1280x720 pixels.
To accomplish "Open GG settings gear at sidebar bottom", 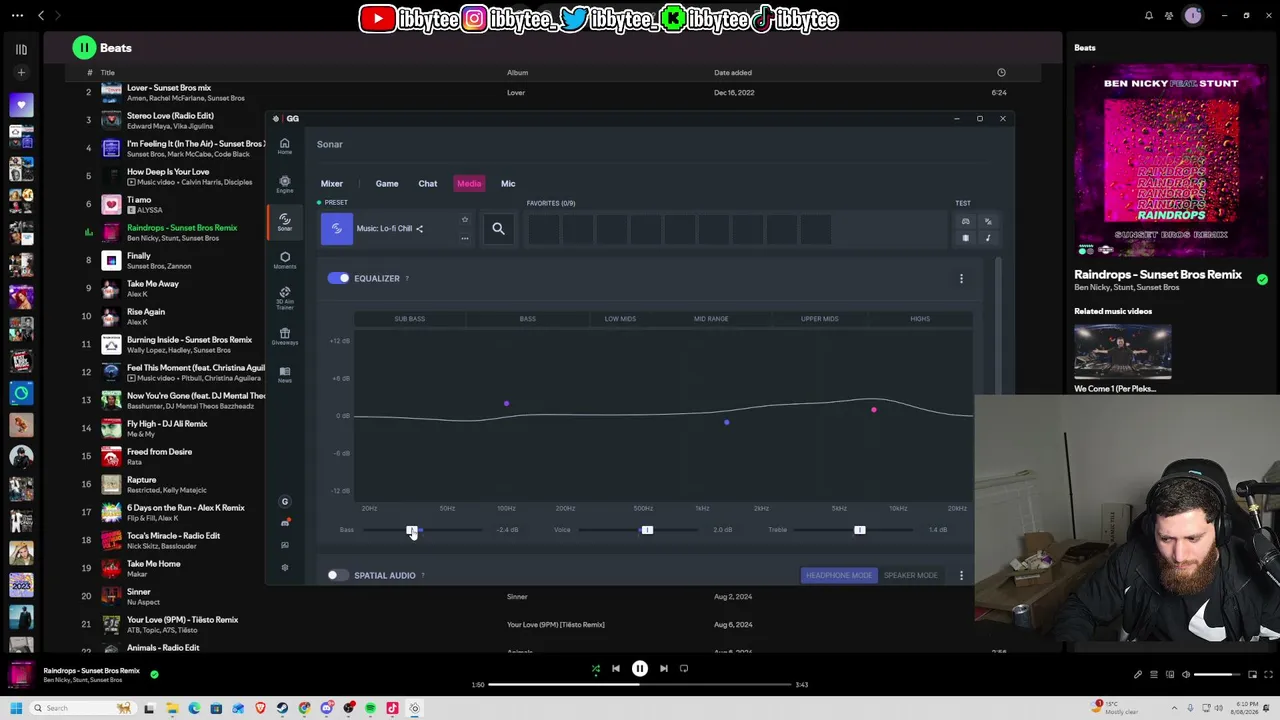I will [x=285, y=567].
